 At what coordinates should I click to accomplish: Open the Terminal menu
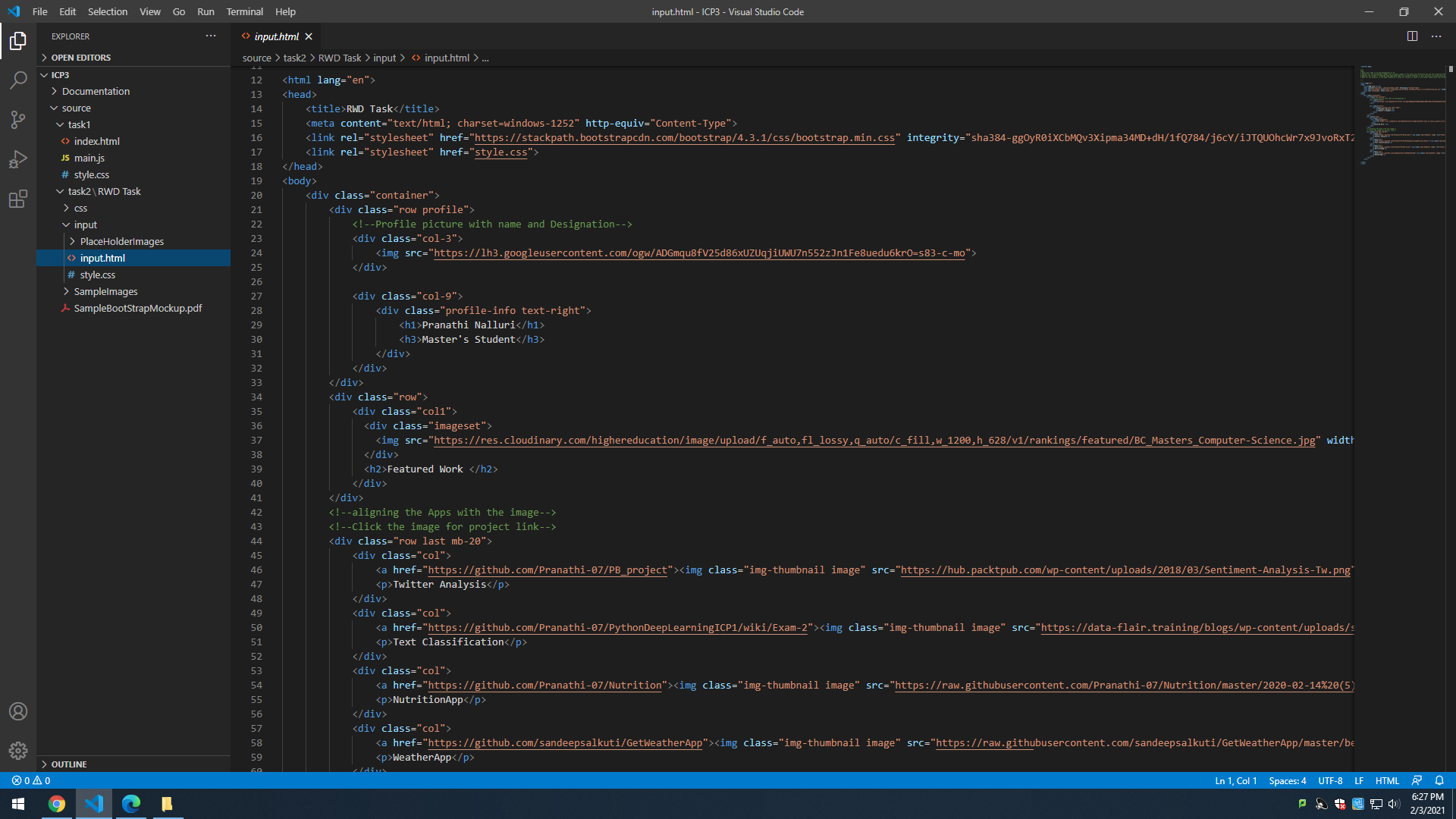[x=244, y=11]
